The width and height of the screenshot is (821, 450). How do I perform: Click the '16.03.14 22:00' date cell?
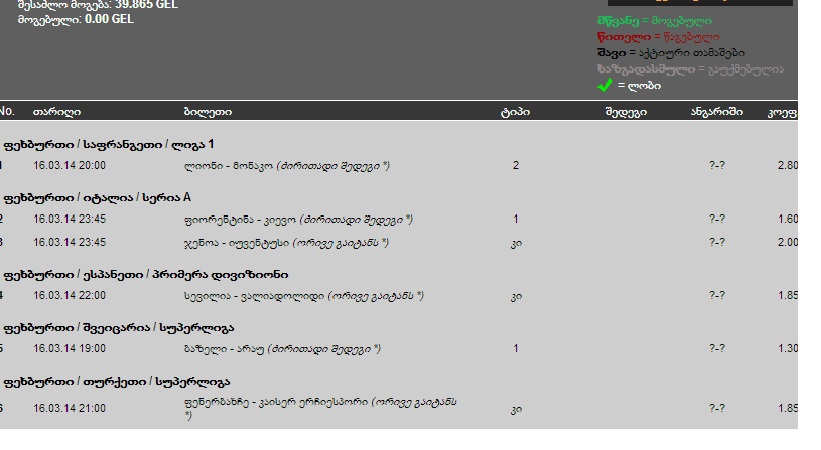coord(70,295)
